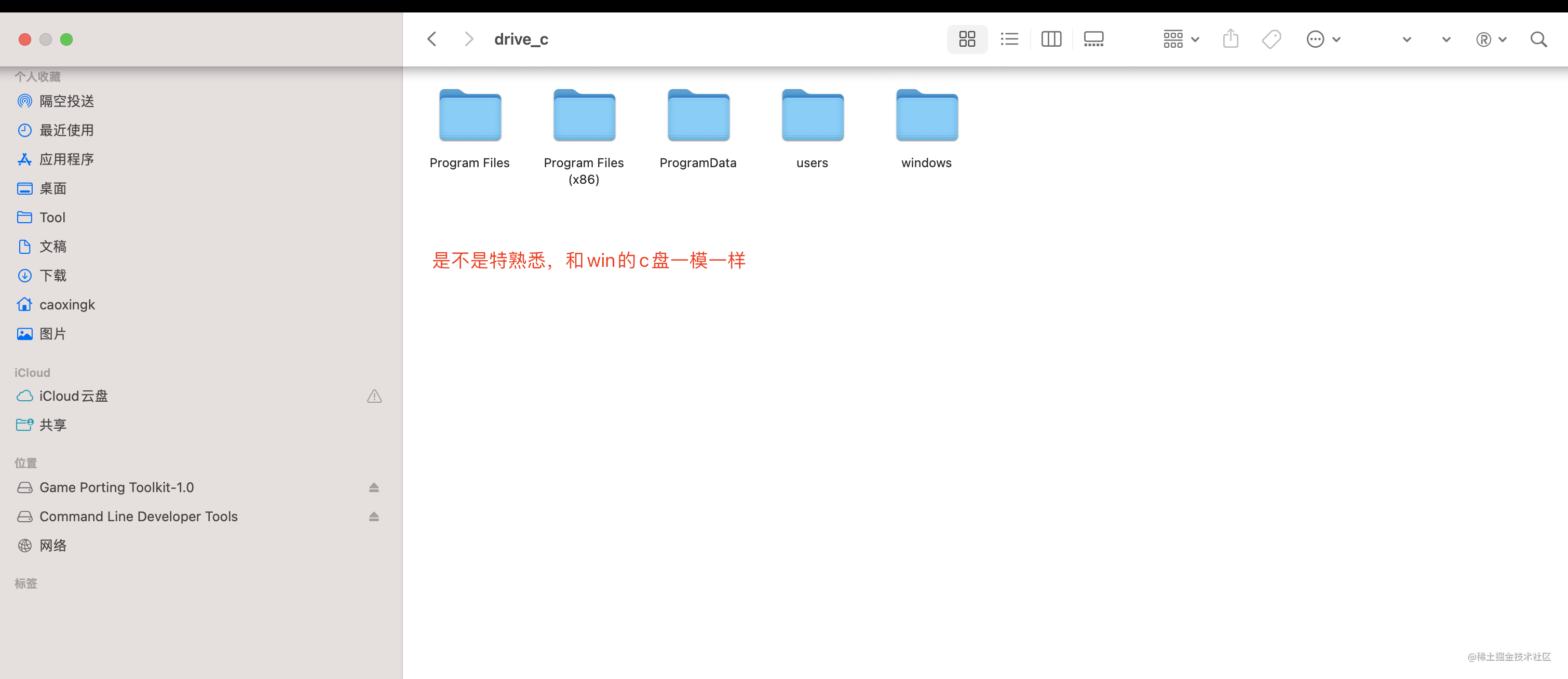This screenshot has height=679, width=1568.
Task: Select the ProgramData folder
Action: pyautogui.click(x=698, y=115)
